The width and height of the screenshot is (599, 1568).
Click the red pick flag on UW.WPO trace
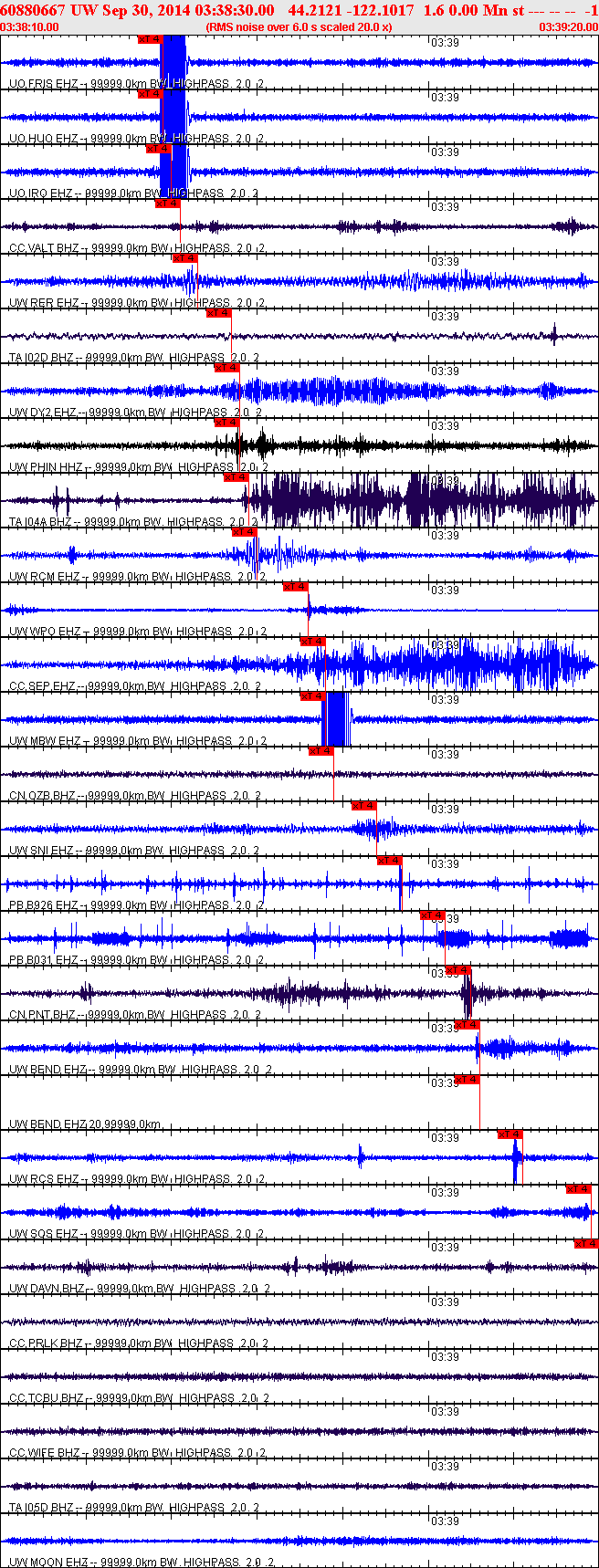295,587
